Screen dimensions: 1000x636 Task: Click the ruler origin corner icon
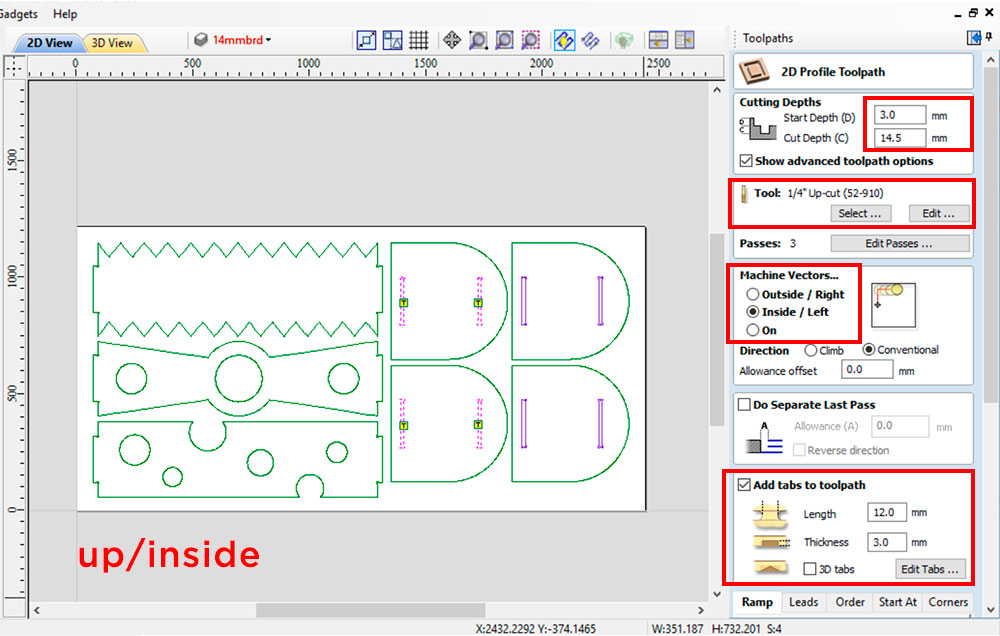[x=14, y=66]
